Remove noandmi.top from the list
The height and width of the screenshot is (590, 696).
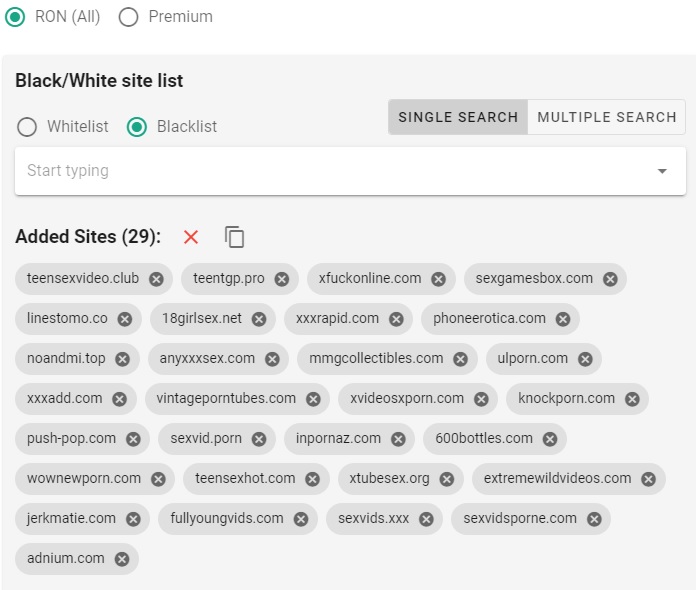(x=122, y=359)
